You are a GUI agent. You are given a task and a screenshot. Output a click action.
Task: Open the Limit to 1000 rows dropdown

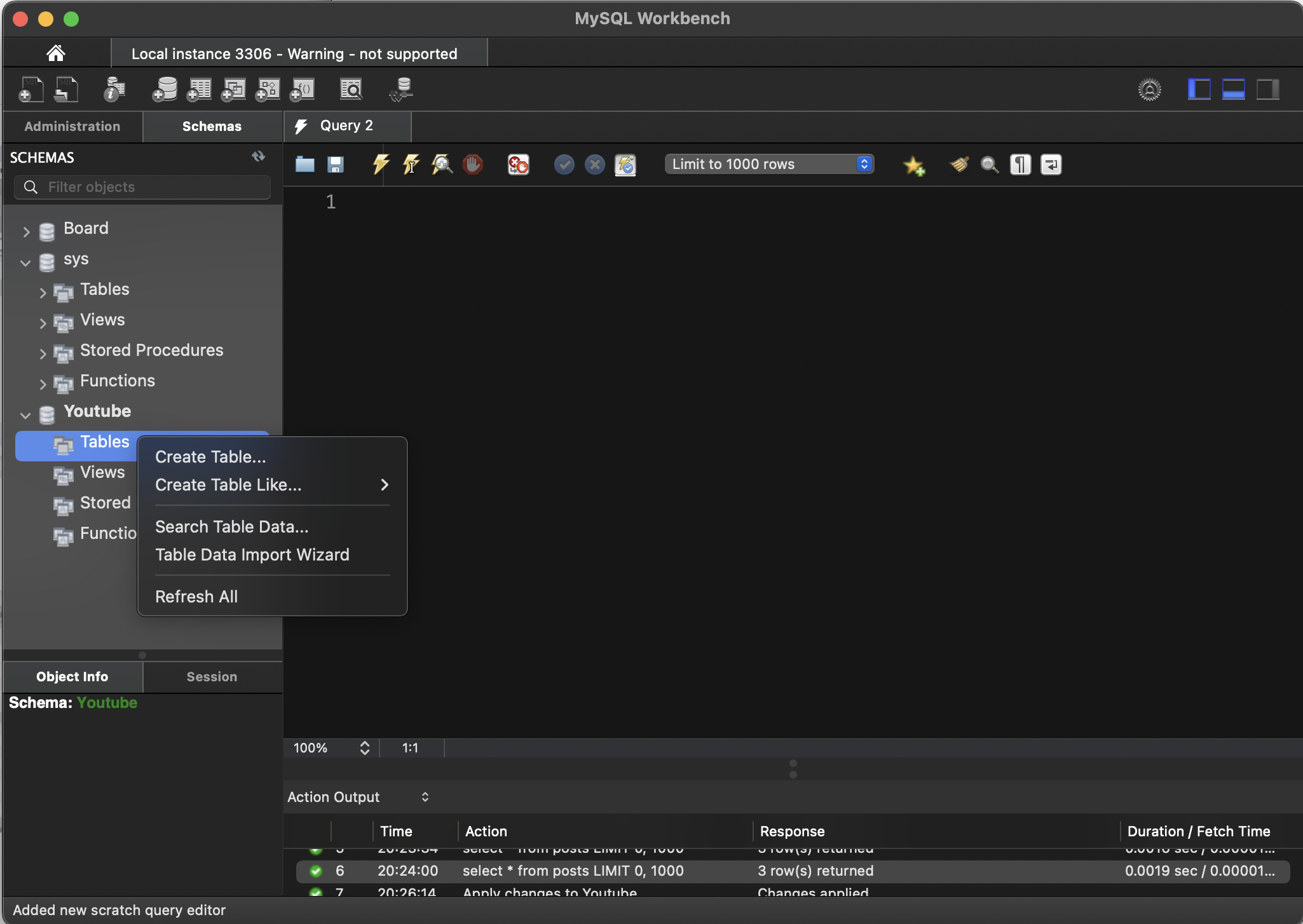[769, 164]
